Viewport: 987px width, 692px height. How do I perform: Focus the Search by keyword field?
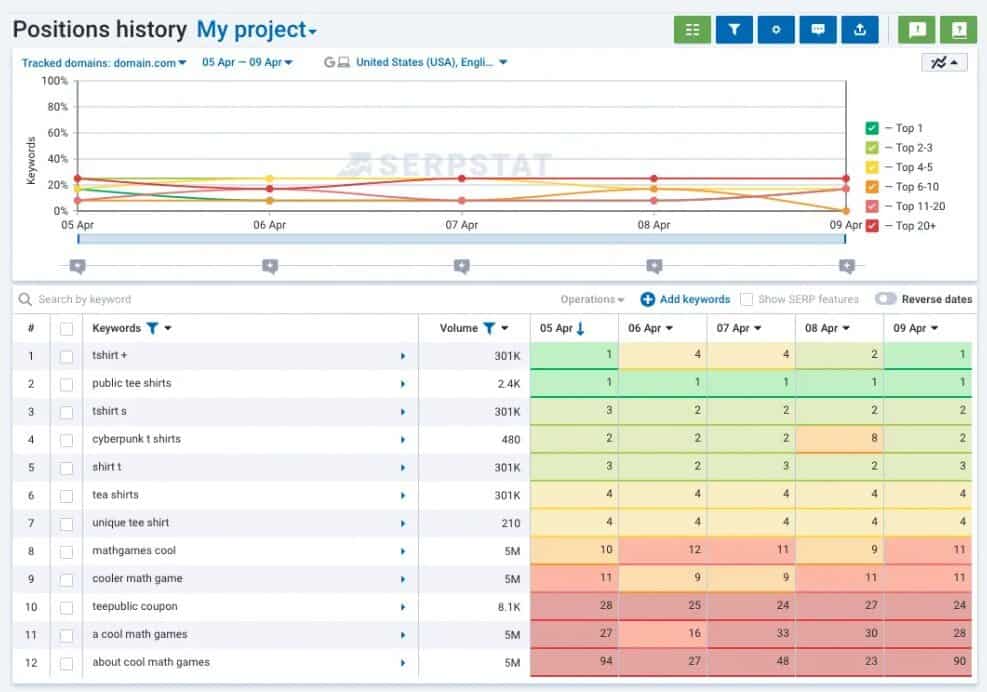point(283,299)
